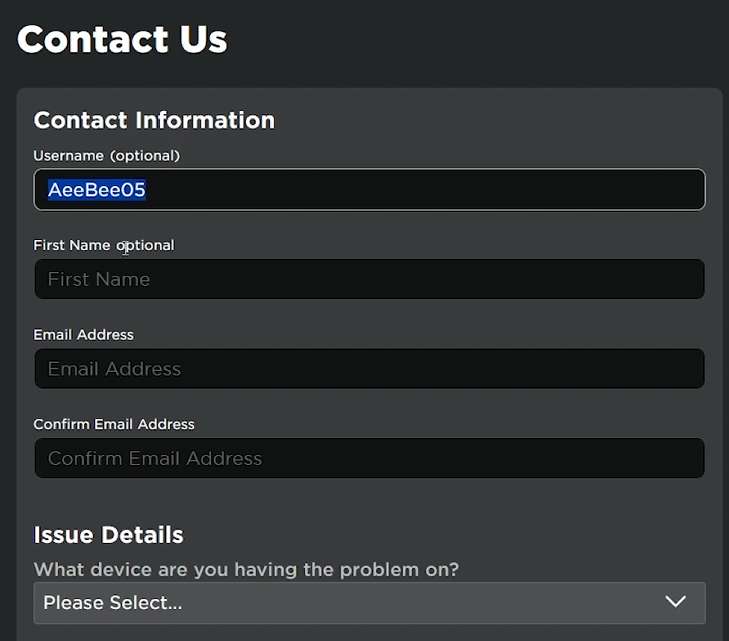Click the "What device" question text
Viewport: 729px width, 641px height.
pos(246,569)
